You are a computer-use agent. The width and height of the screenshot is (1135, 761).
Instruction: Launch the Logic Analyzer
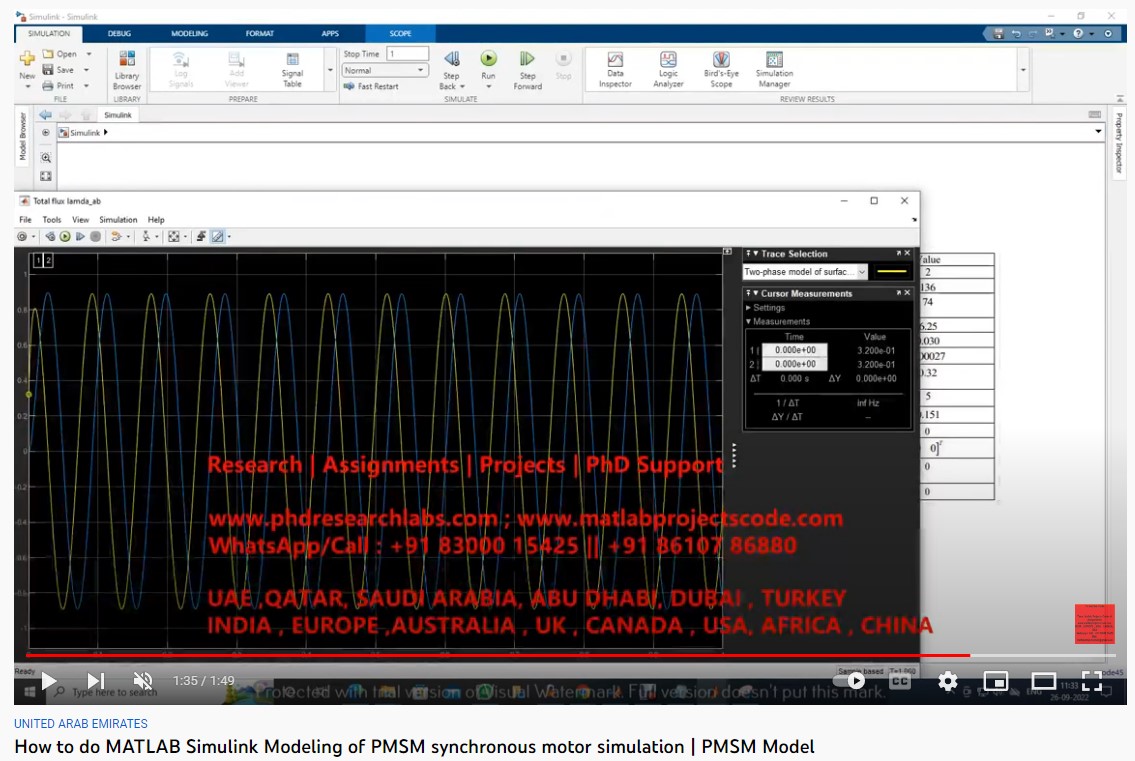coord(668,69)
